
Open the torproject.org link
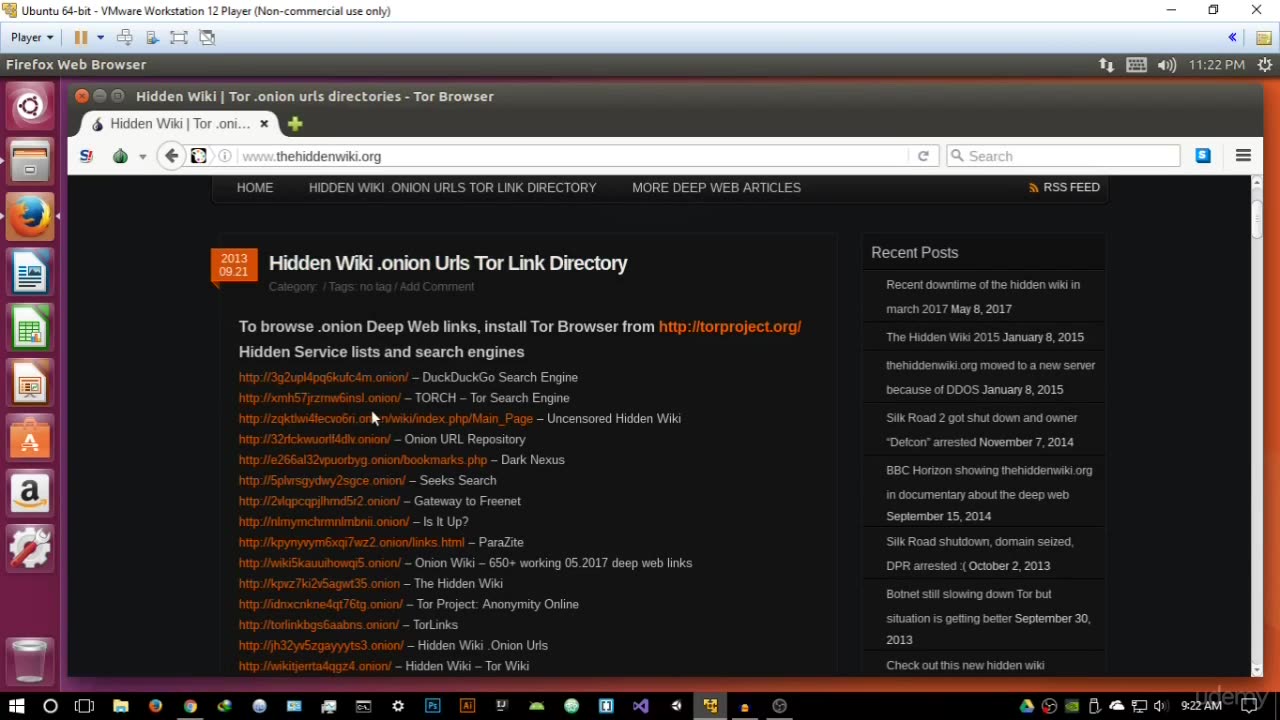click(x=730, y=326)
